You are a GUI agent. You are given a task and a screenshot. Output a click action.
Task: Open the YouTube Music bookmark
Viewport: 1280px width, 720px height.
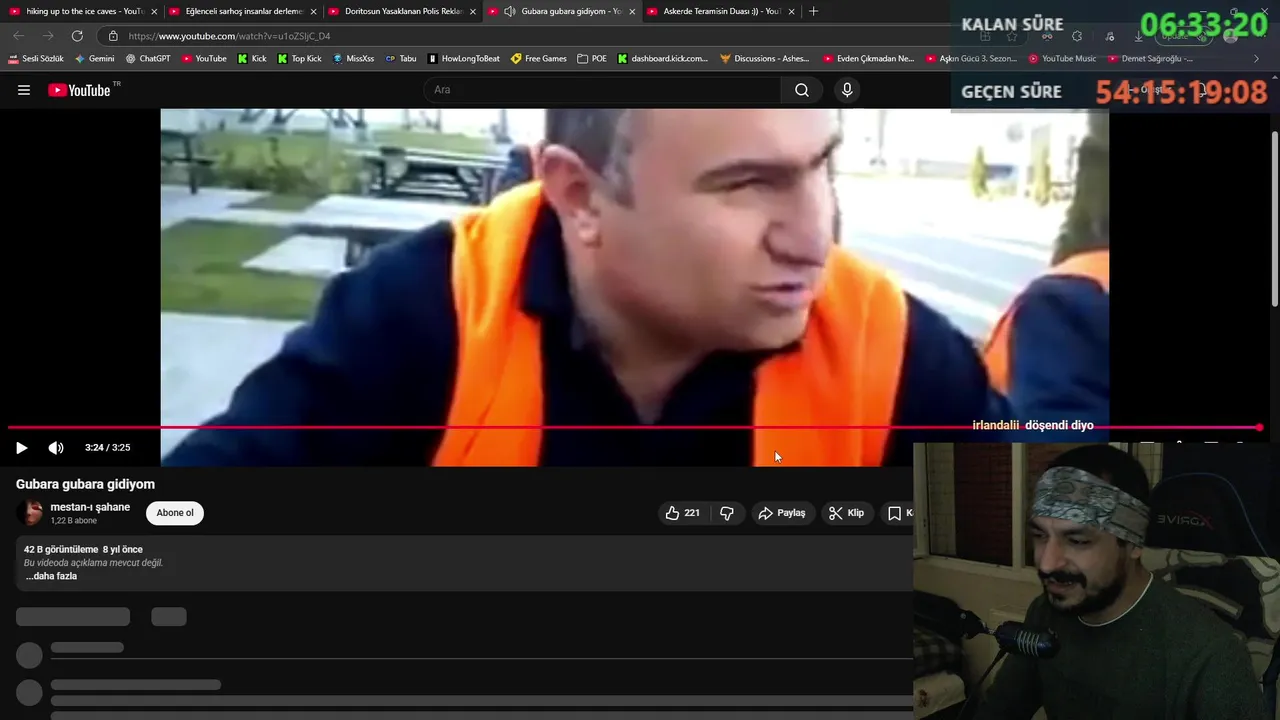(x=1062, y=59)
